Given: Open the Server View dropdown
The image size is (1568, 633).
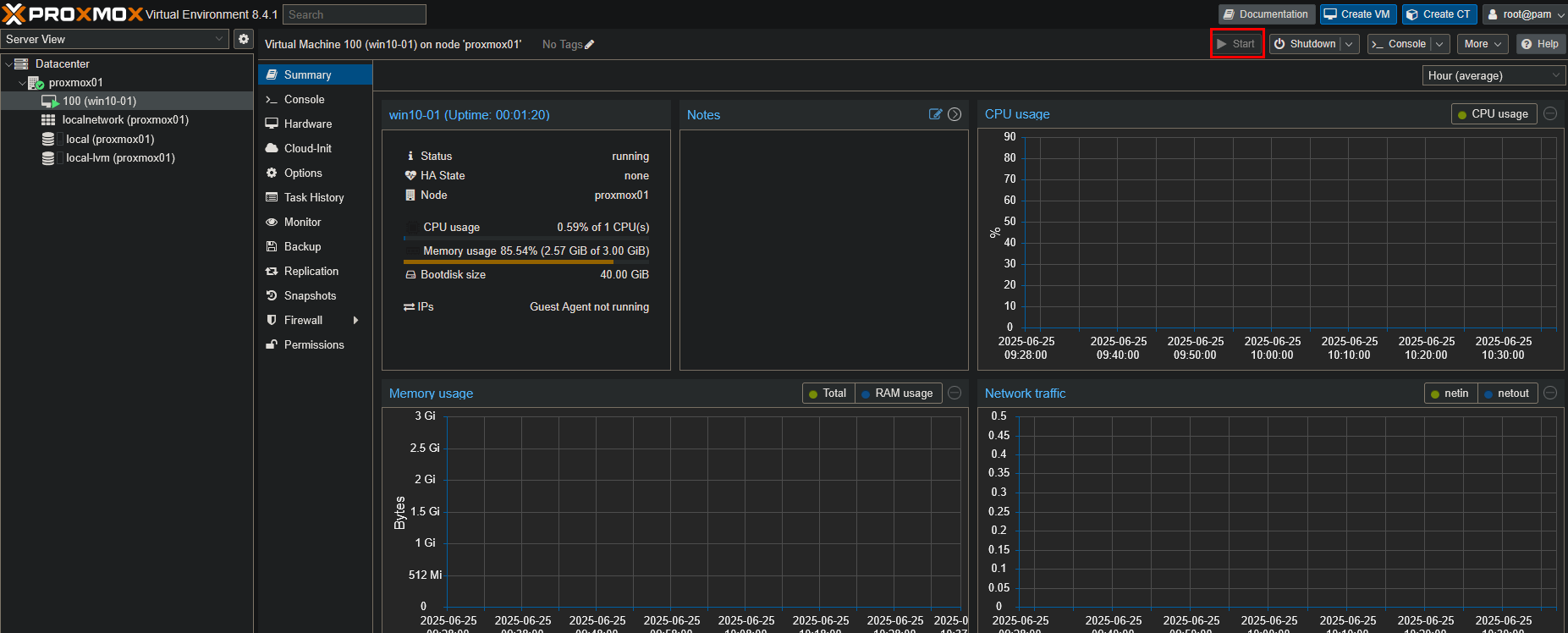Looking at the screenshot, I should [x=115, y=39].
